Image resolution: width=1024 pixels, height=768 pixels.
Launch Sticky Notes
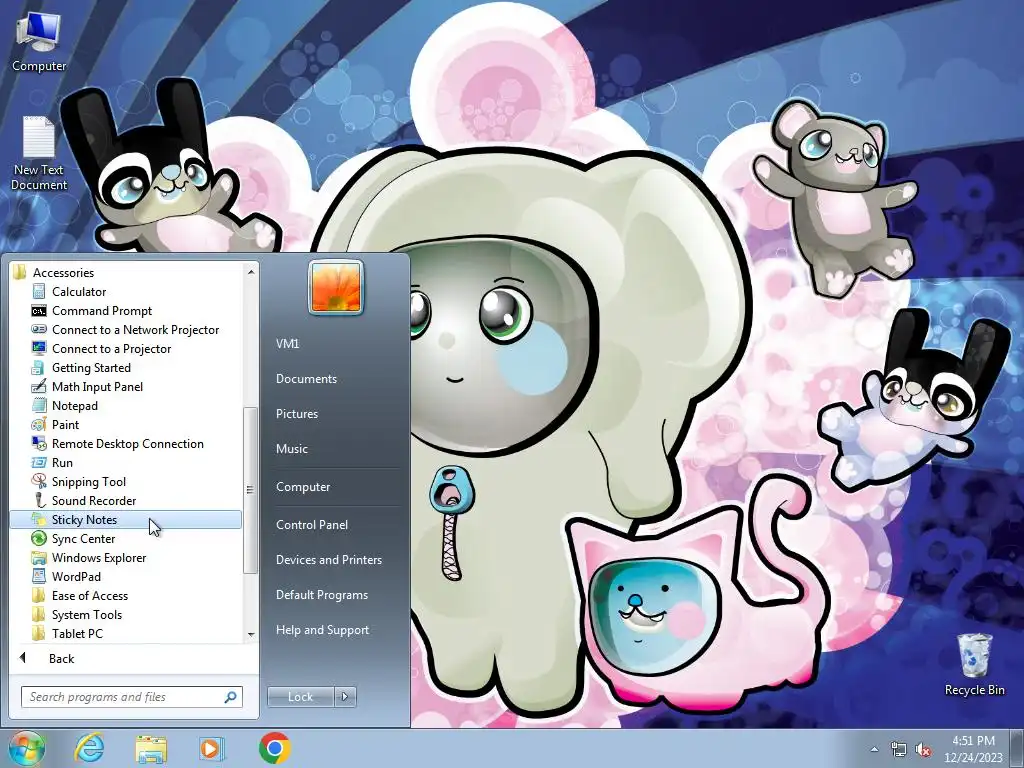click(x=125, y=520)
